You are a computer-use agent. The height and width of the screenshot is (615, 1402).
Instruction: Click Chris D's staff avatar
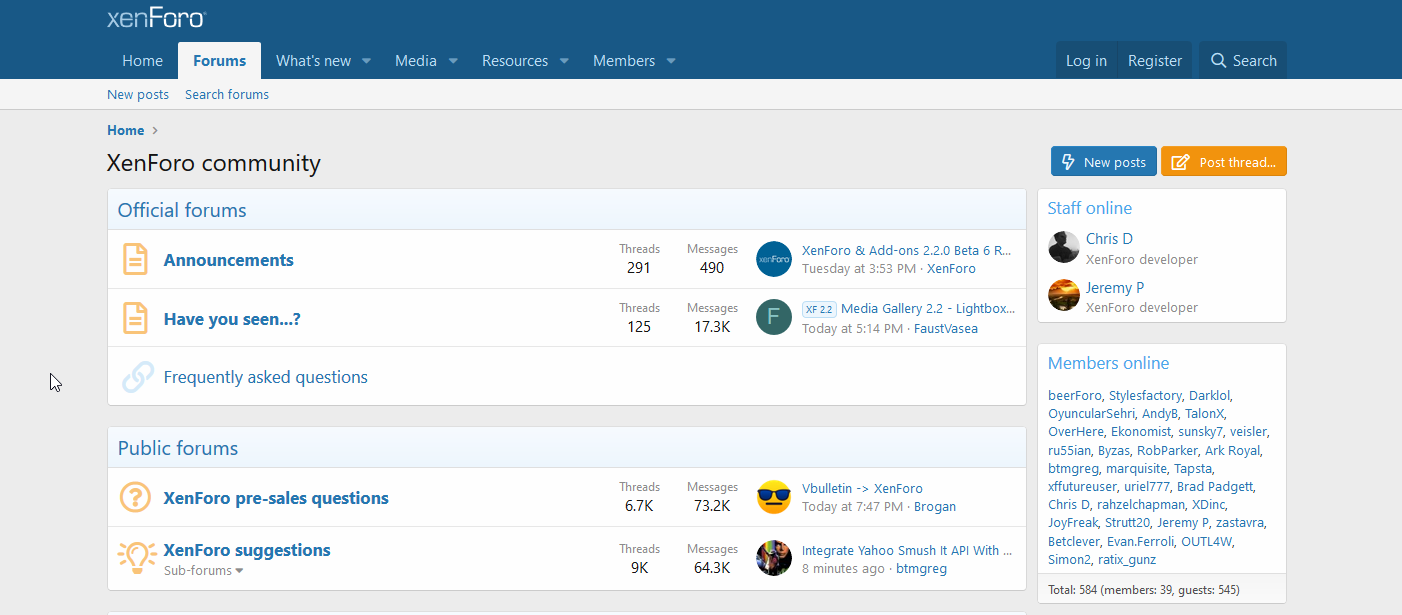click(x=1064, y=247)
